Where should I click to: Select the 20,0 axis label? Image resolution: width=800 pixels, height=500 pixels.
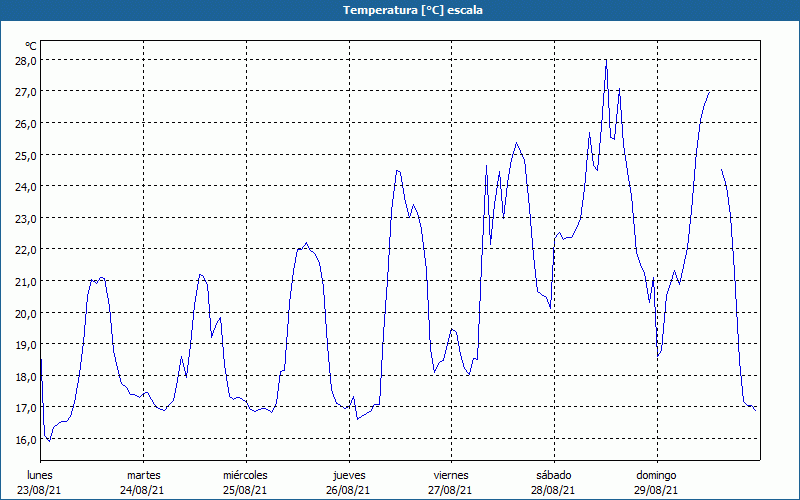(27, 313)
